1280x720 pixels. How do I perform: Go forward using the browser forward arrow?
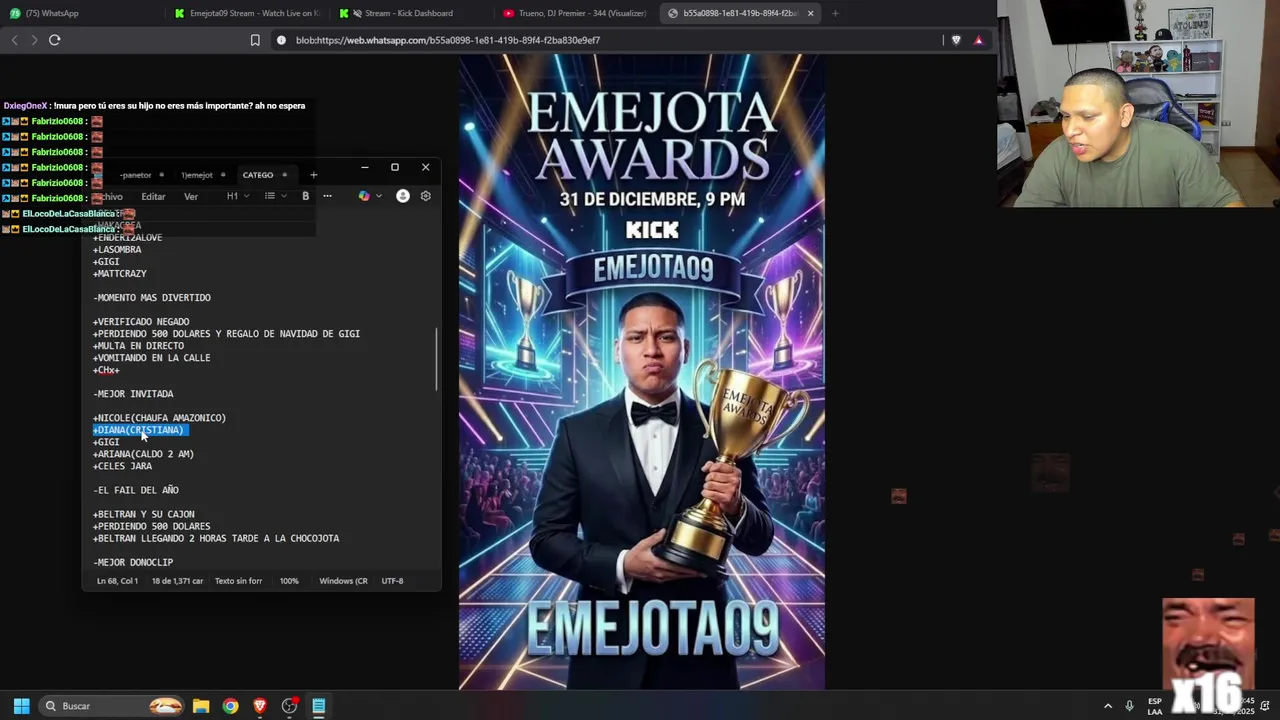click(x=34, y=40)
